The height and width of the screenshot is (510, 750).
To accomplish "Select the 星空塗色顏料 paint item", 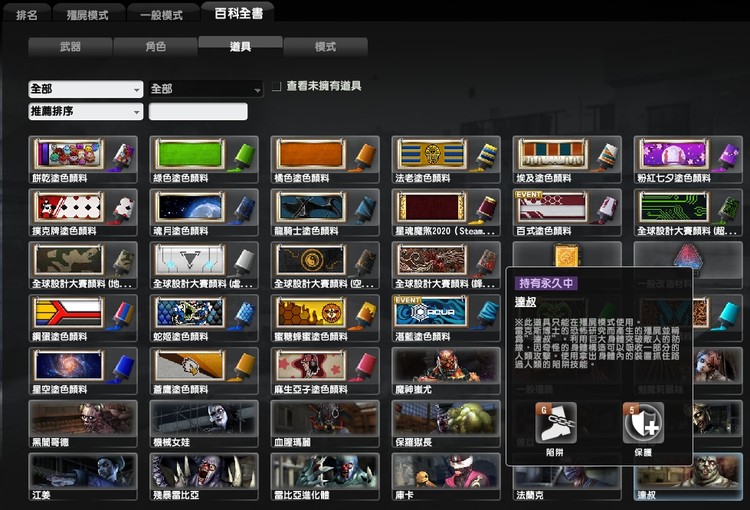I will tap(83, 371).
